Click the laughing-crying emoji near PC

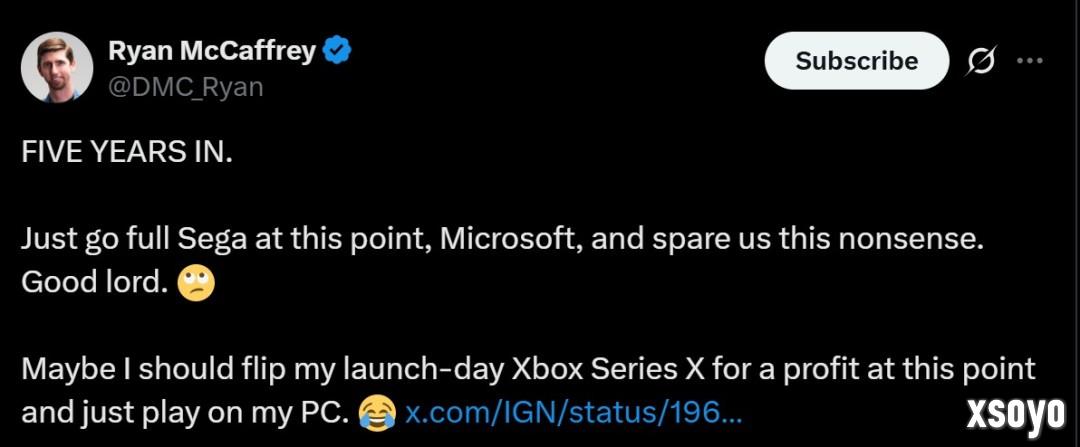click(375, 411)
